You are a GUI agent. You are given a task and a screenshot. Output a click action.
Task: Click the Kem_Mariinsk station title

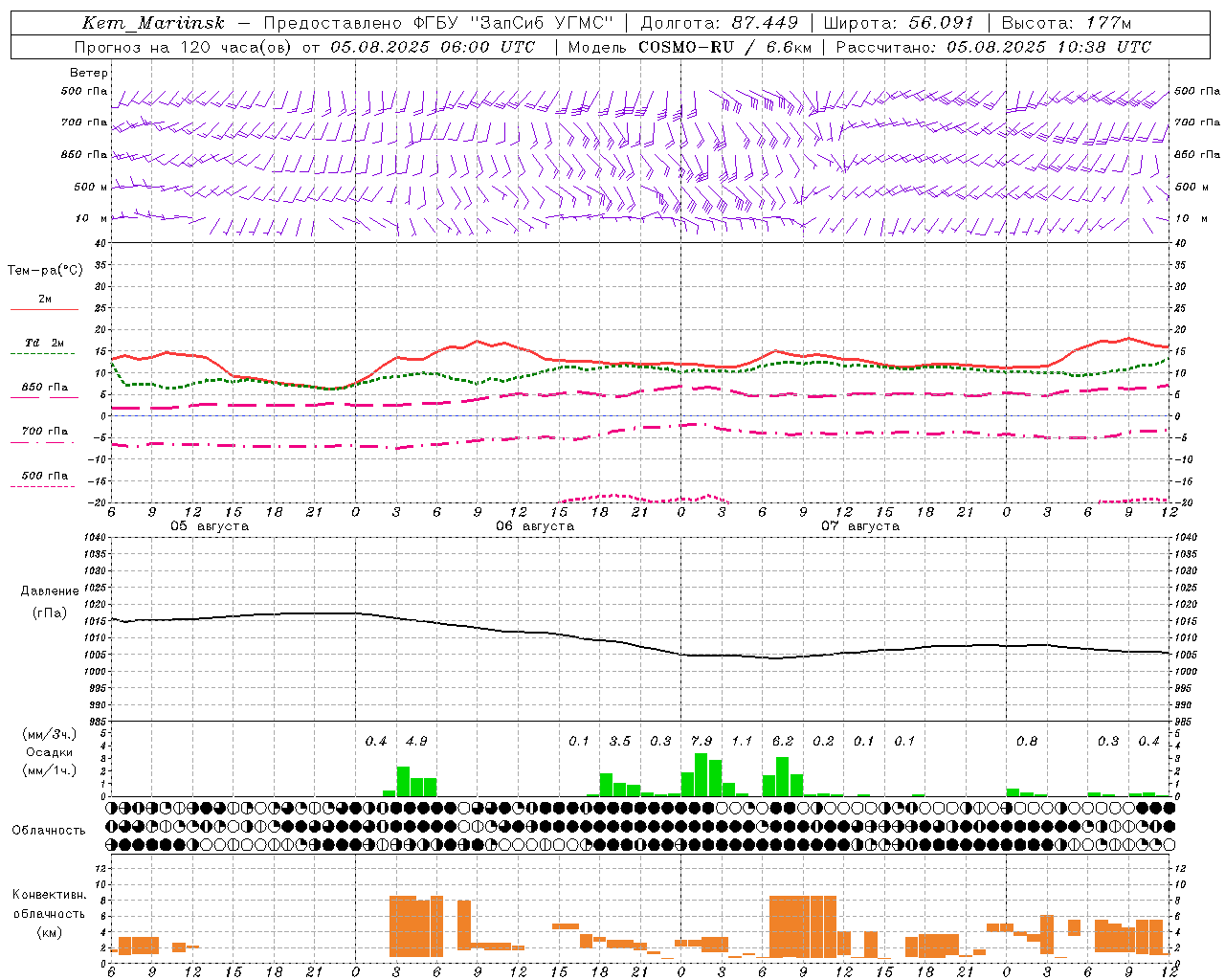153,23
